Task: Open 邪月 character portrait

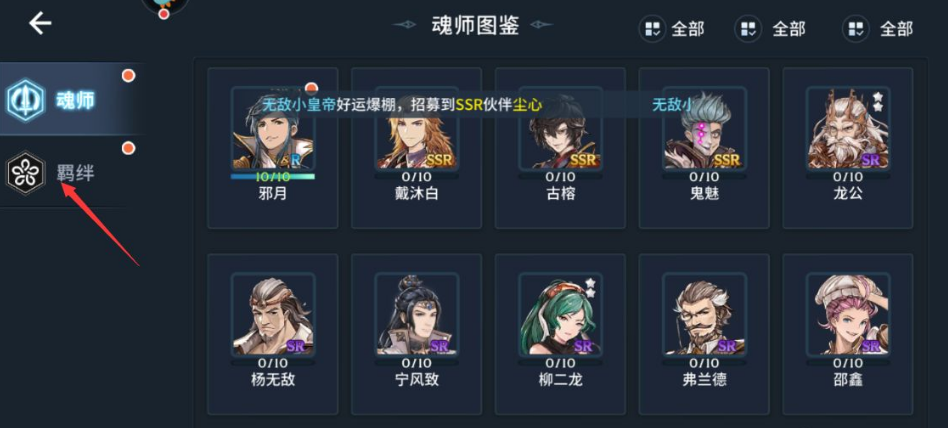Action: click(x=273, y=129)
